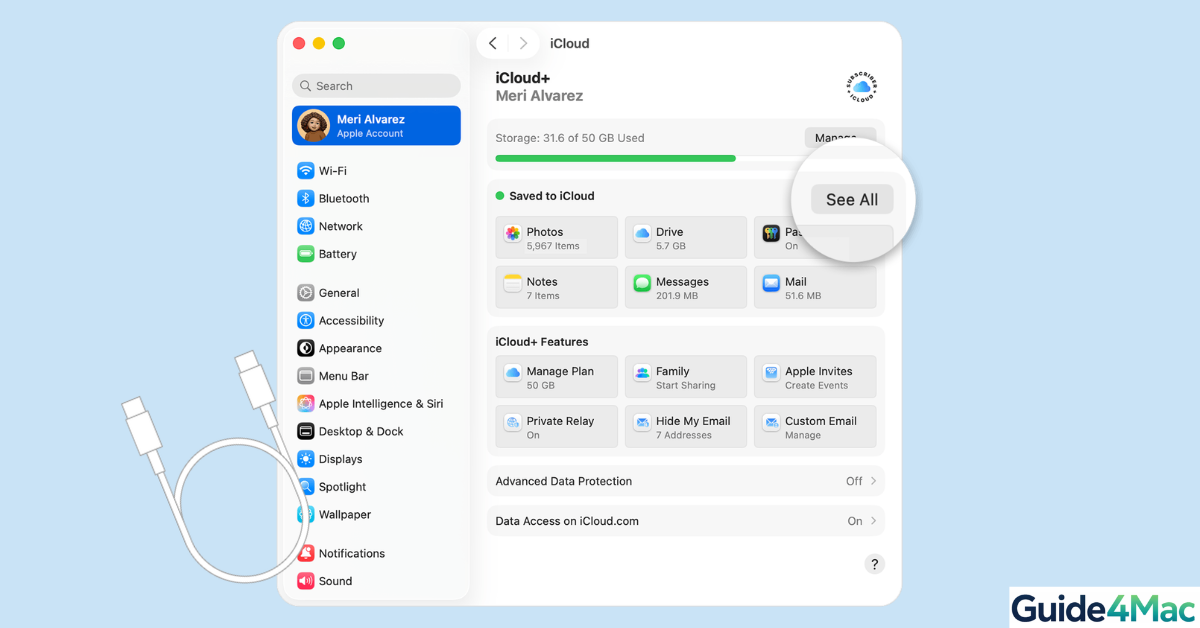The height and width of the screenshot is (628, 1200).
Task: Click the Hide My Email icon
Action: (x=641, y=421)
